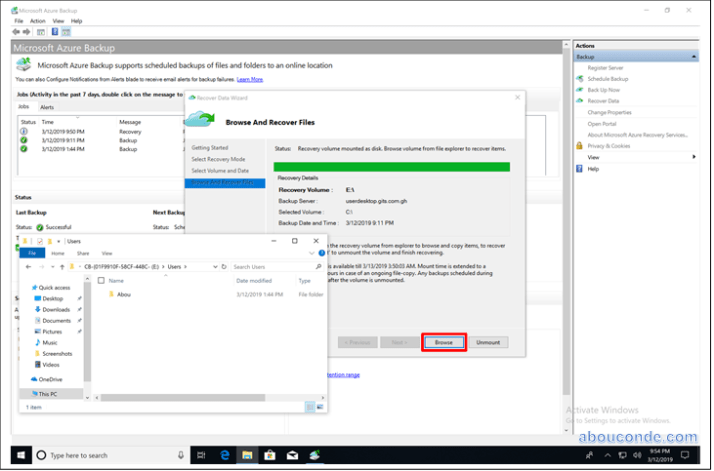The image size is (714, 471).
Task: Click the Browse button
Action: pyautogui.click(x=444, y=342)
